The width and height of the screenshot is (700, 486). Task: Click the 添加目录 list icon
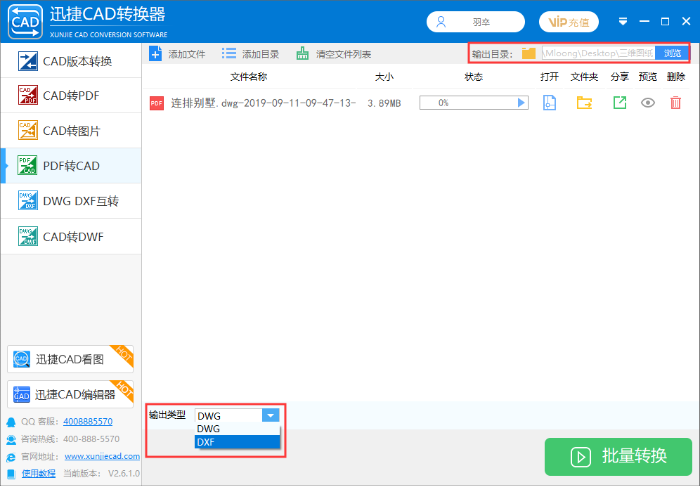pyautogui.click(x=229, y=54)
